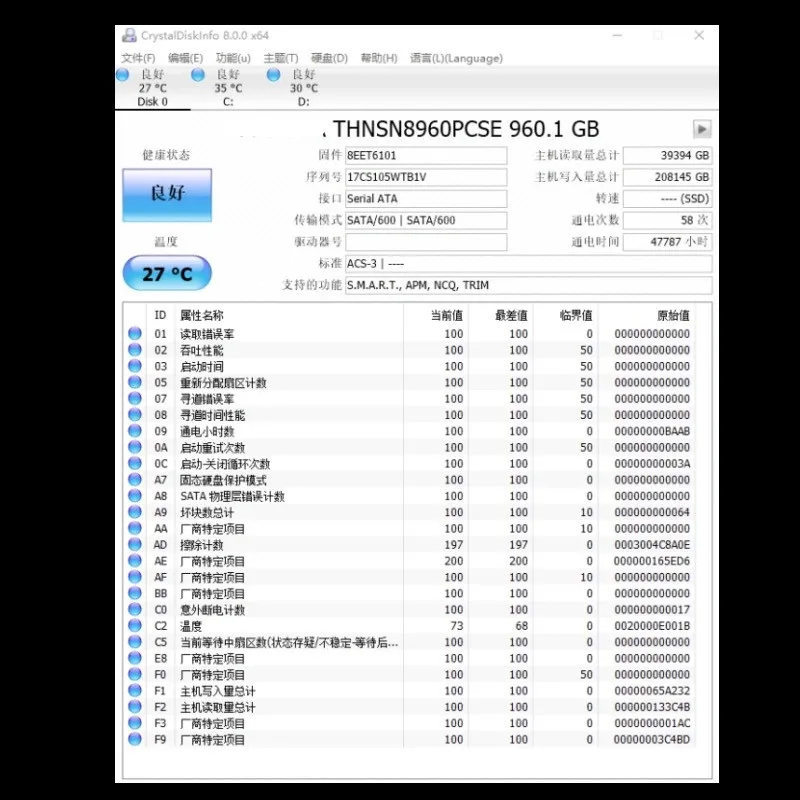Select the Disk 0 drive tab
Screen dimensions: 800x800
[153, 88]
